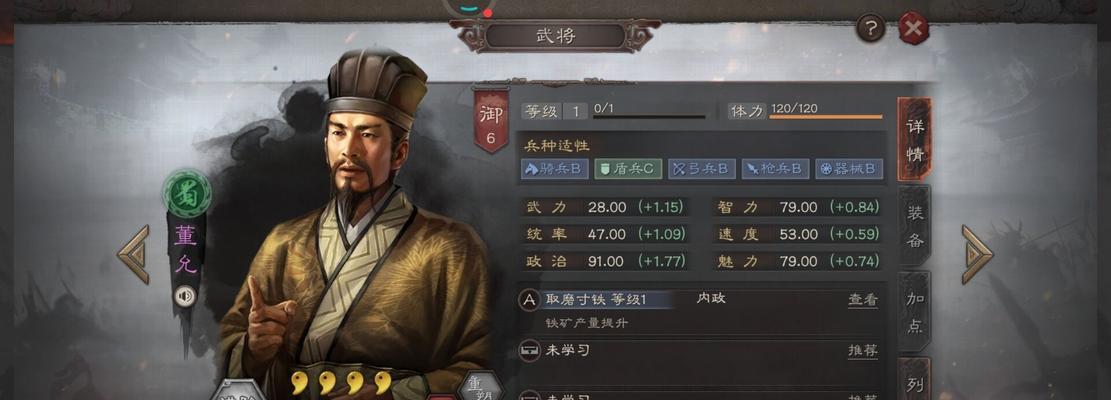
Task: Play the general's voice speaker icon
Action: 186,296
